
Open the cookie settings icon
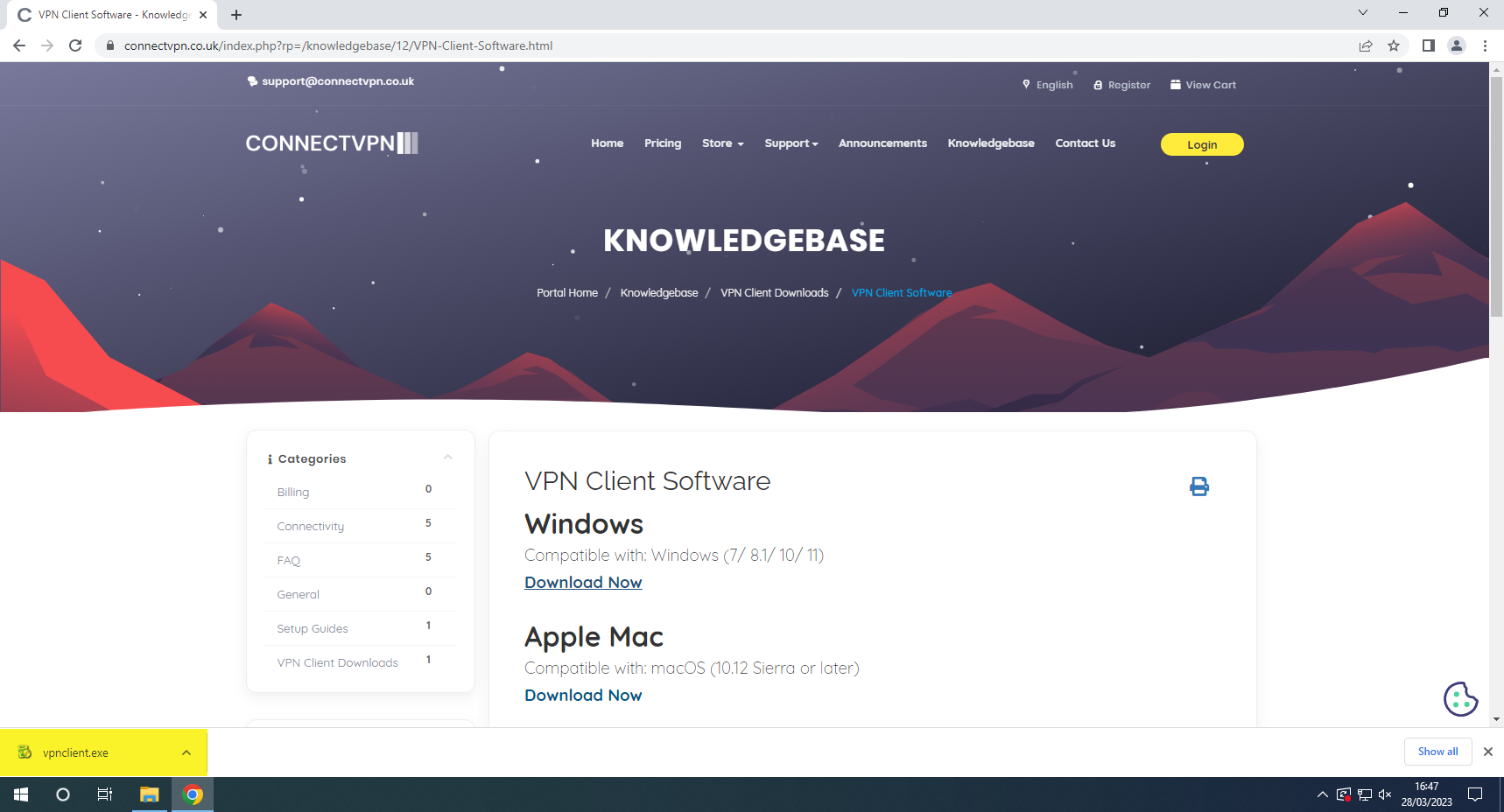[x=1460, y=699]
